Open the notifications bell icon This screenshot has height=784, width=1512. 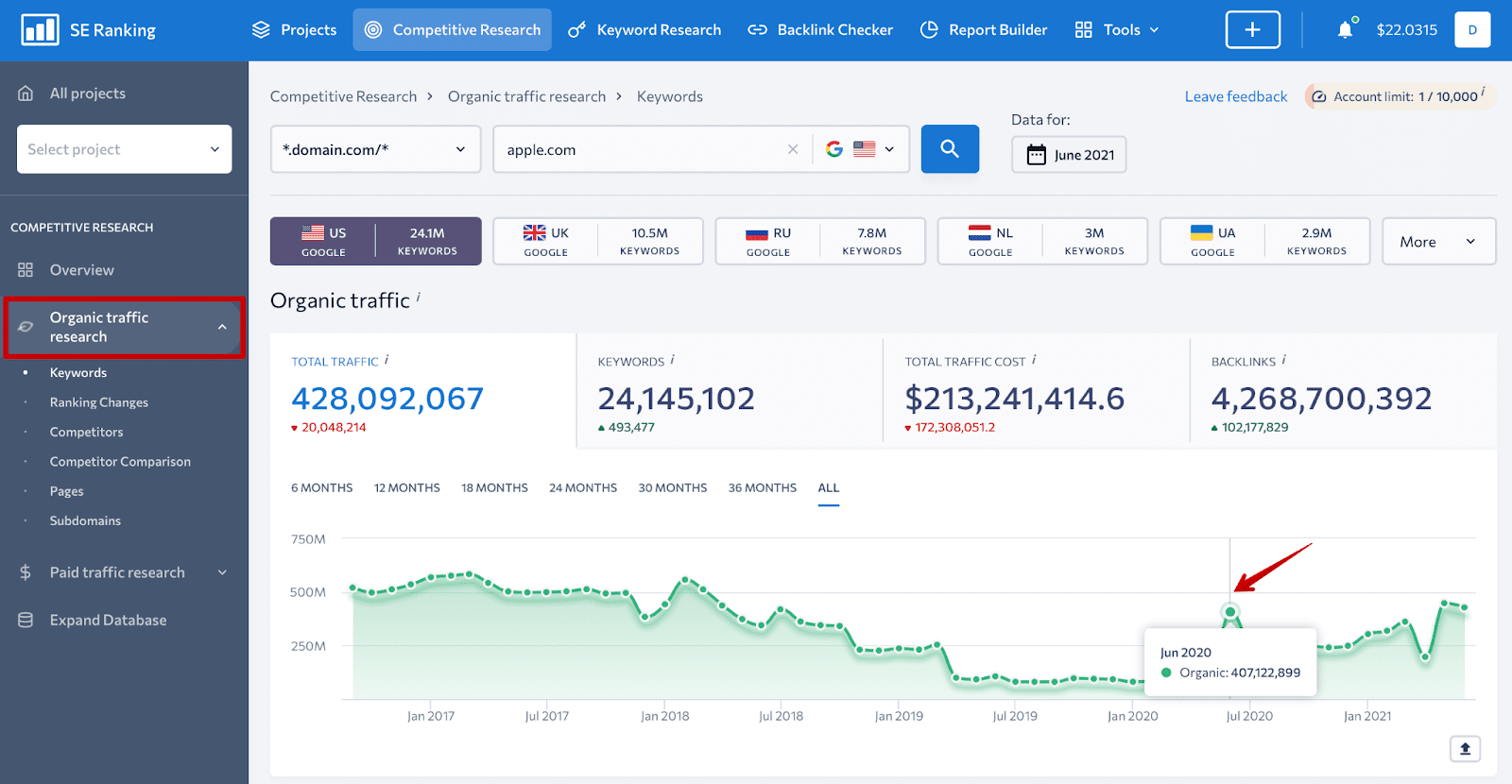click(x=1346, y=30)
